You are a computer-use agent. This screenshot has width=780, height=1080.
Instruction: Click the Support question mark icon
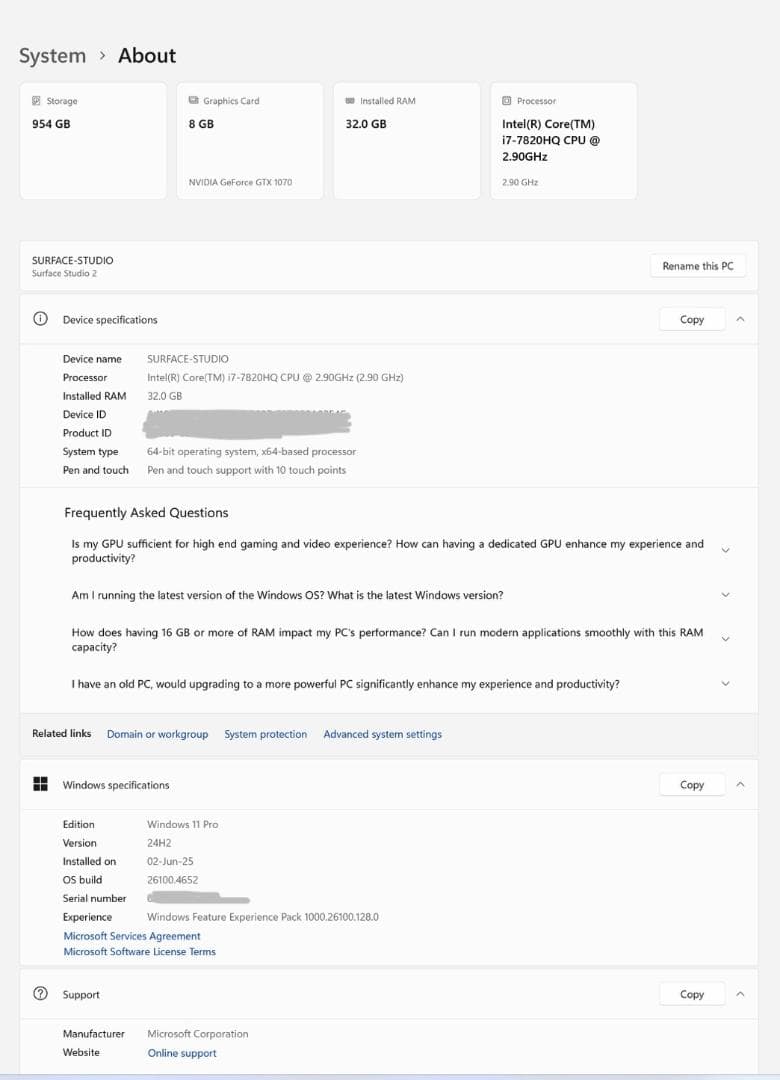[x=39, y=994]
